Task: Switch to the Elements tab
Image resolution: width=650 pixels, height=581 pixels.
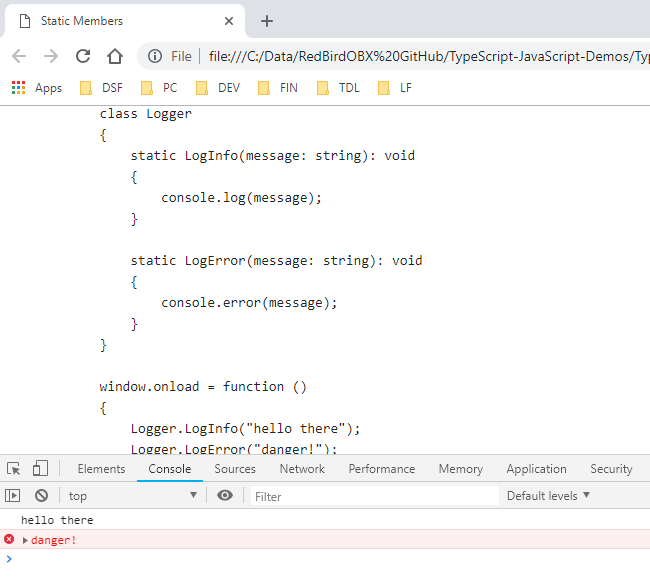Action: 101,469
